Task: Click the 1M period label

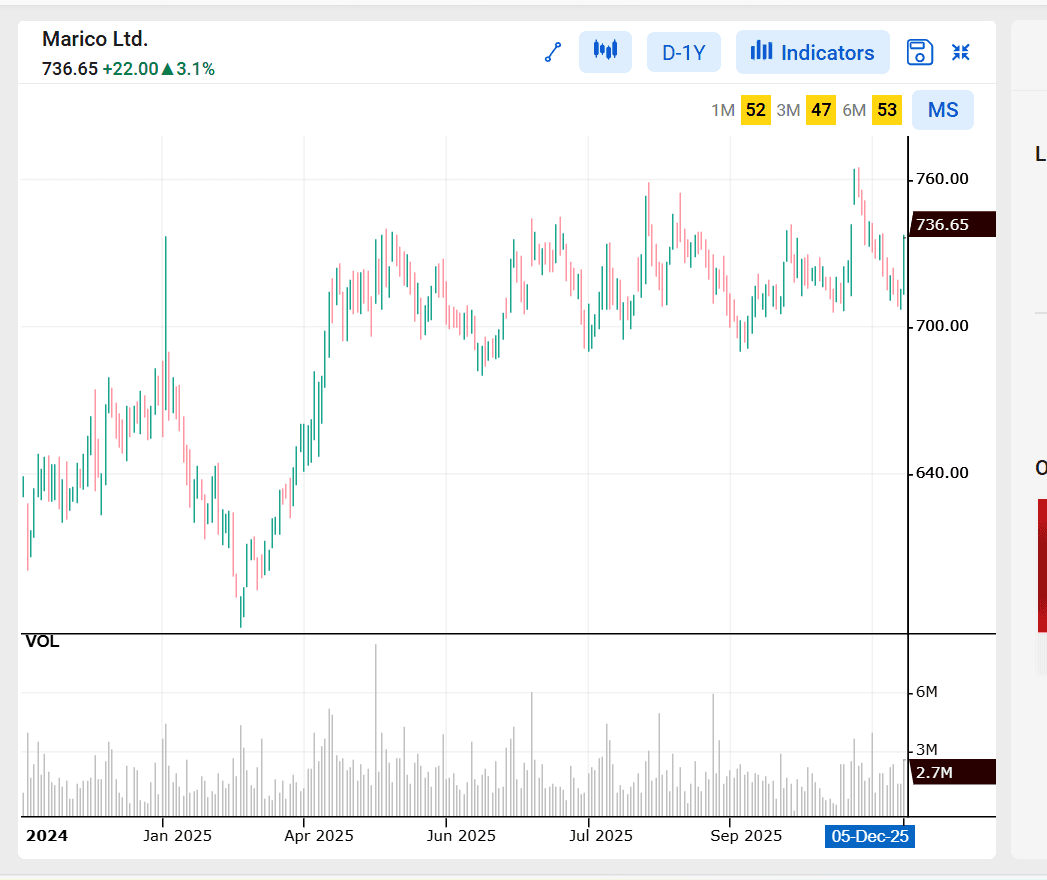Action: tap(723, 110)
